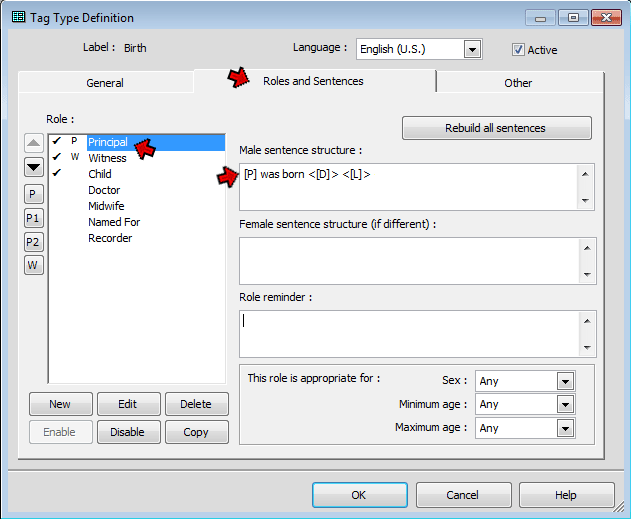Click the Tag Type Definition window icon
Viewport: 631px width, 519px height.
click(x=18, y=17)
